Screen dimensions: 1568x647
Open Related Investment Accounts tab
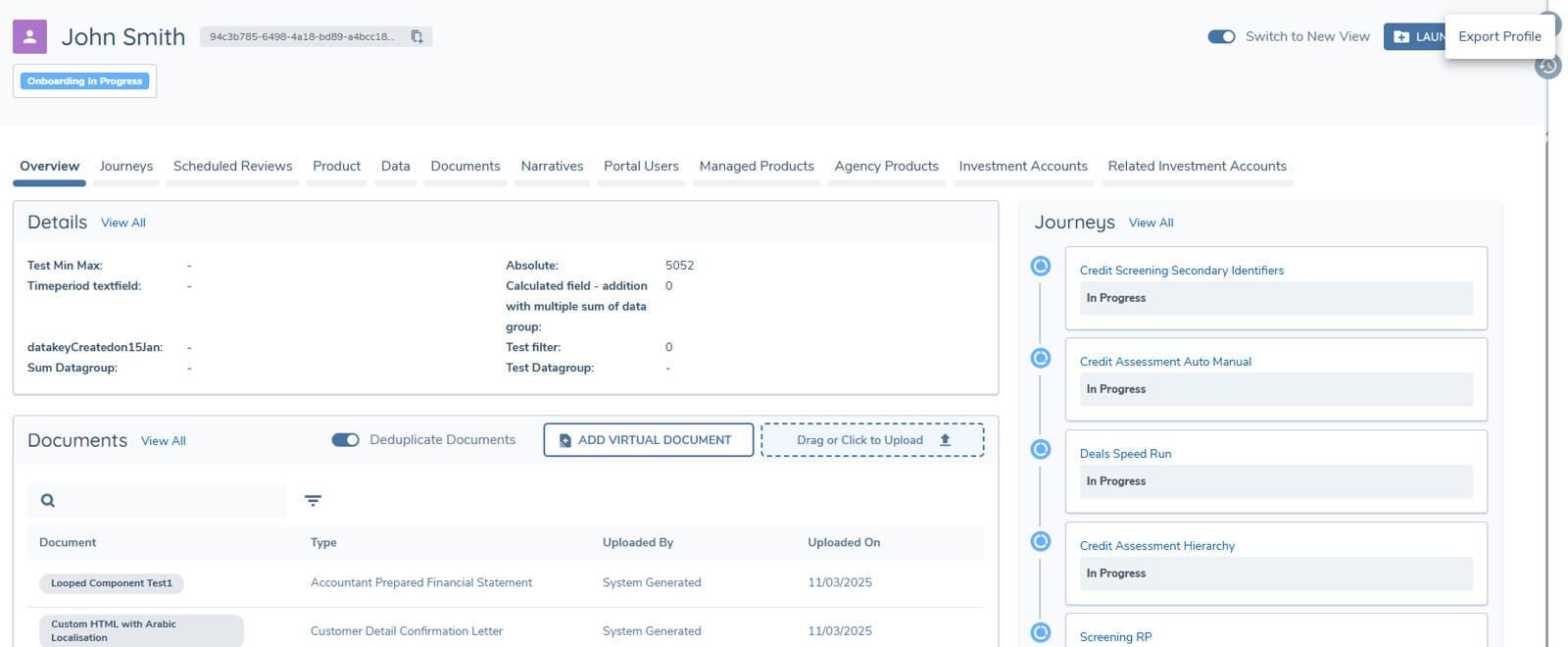point(1198,167)
